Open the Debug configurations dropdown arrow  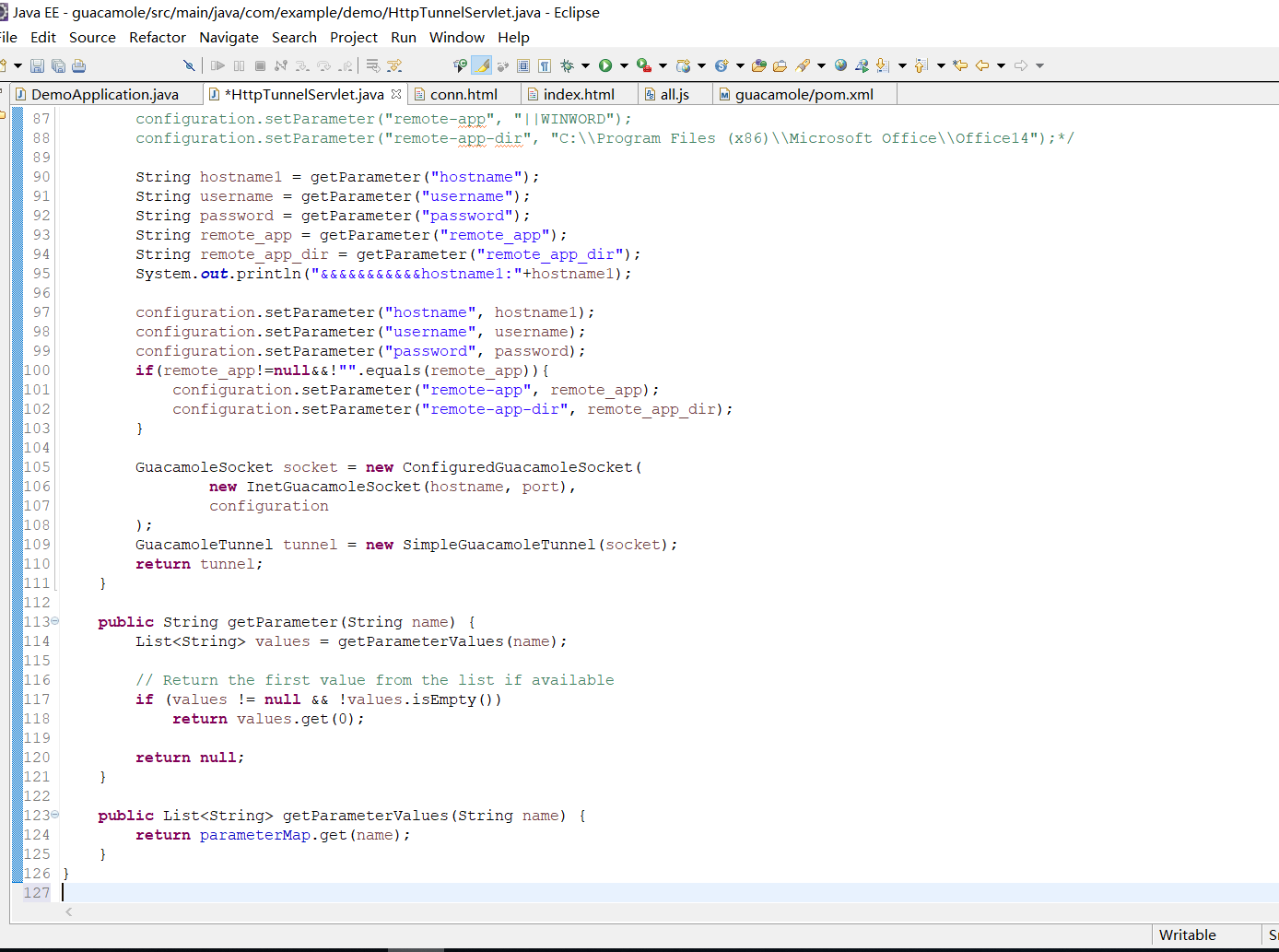(x=585, y=65)
